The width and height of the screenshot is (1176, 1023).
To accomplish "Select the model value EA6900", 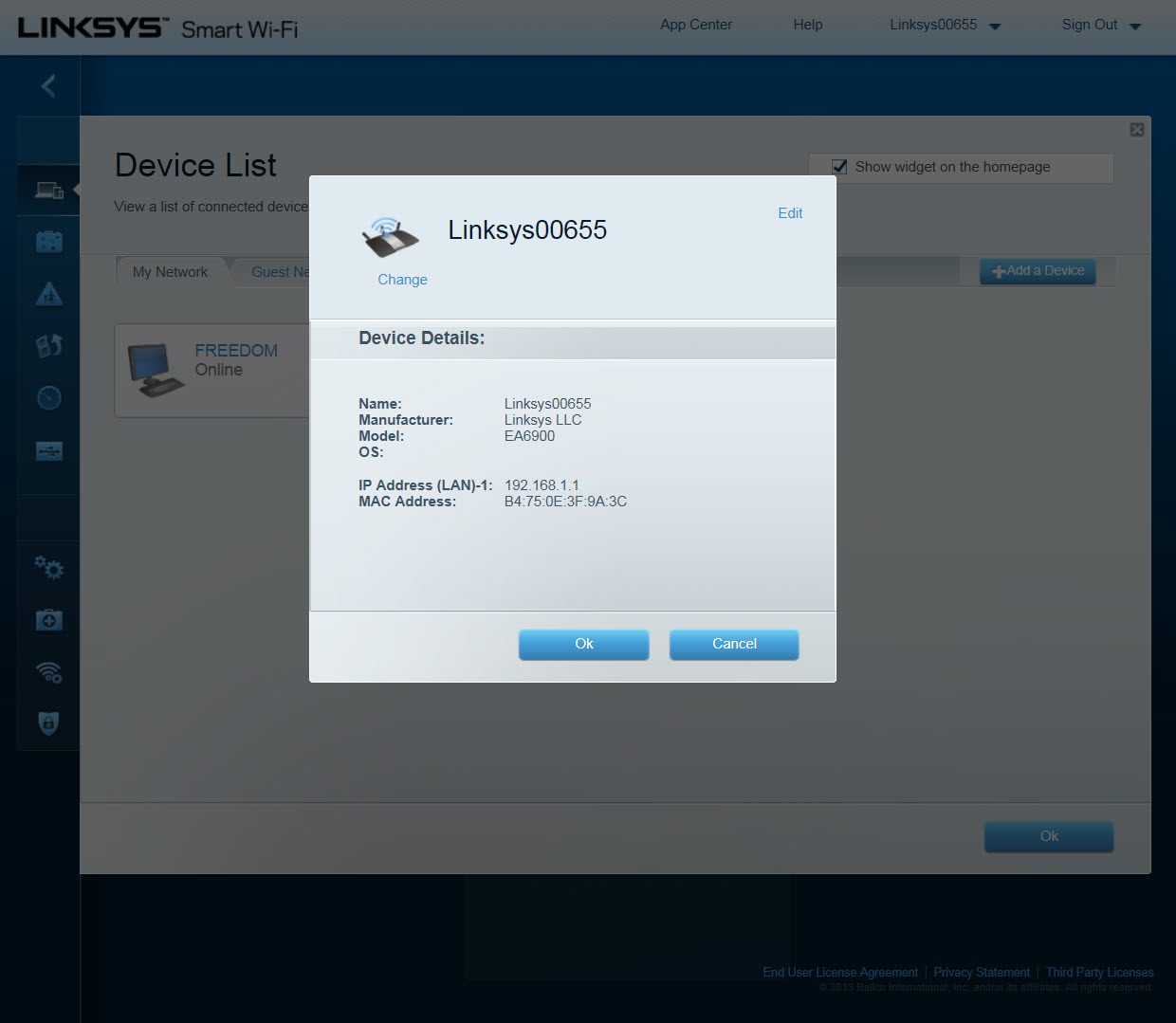I will (x=529, y=436).
